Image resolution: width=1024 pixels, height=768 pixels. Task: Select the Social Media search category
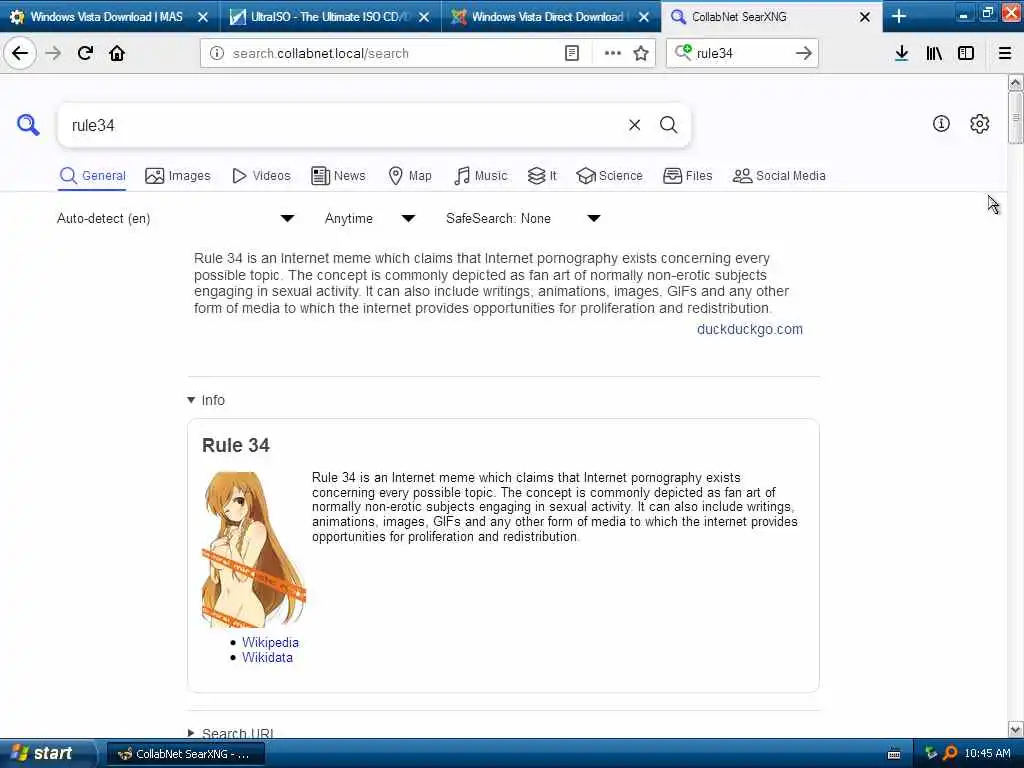click(778, 176)
